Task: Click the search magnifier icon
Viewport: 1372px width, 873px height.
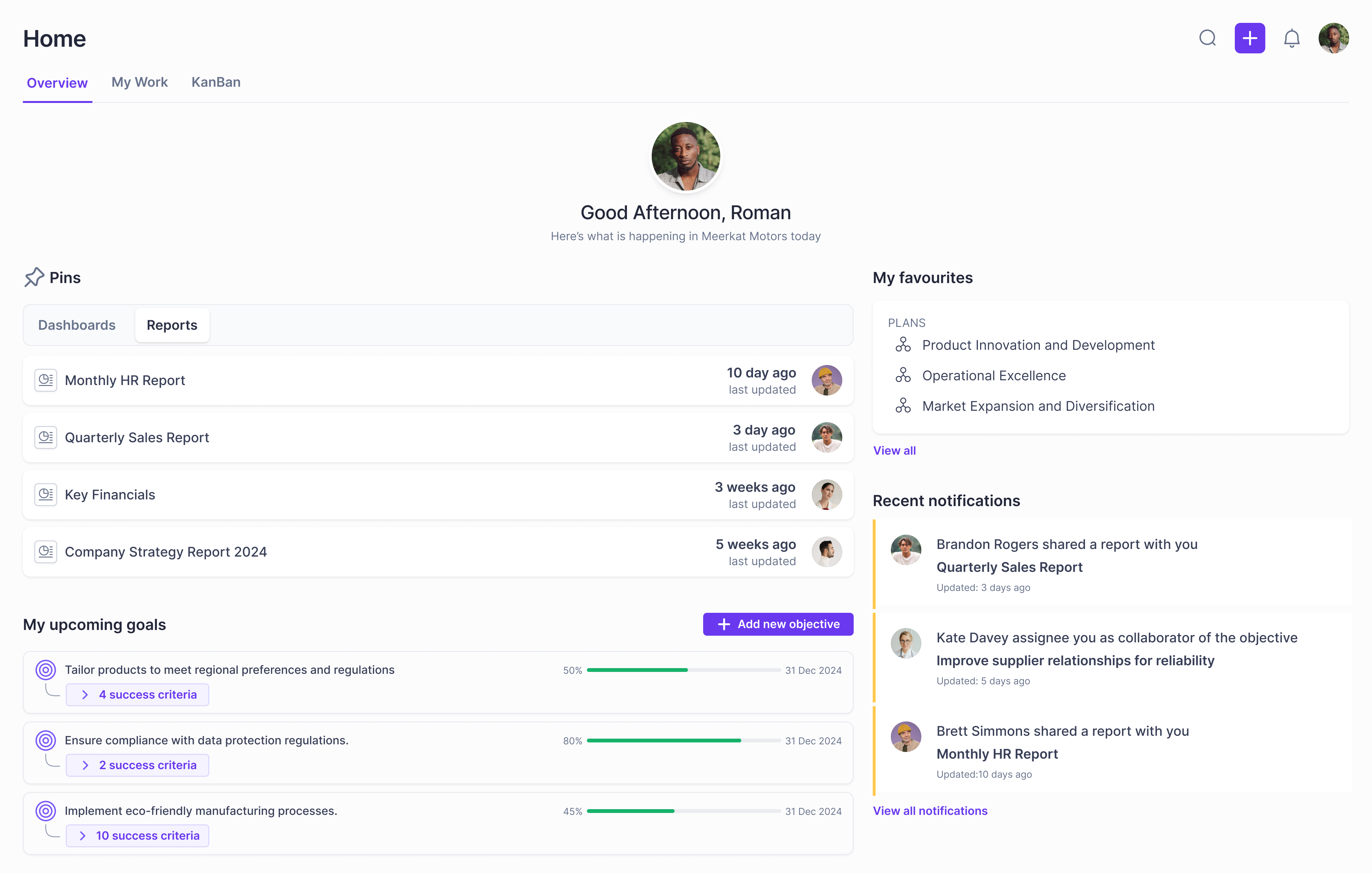Action: [1207, 38]
